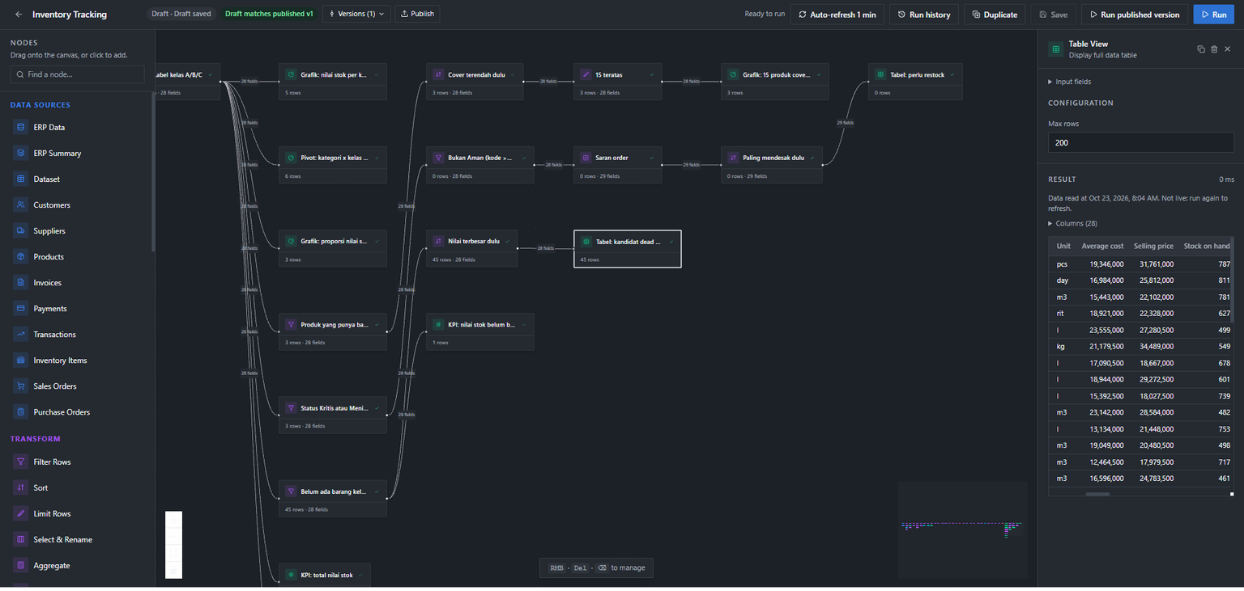The image size is (1244, 591).
Task: Open the 'Grafik: 15 produk cover' node chevron
Action: coord(819,74)
